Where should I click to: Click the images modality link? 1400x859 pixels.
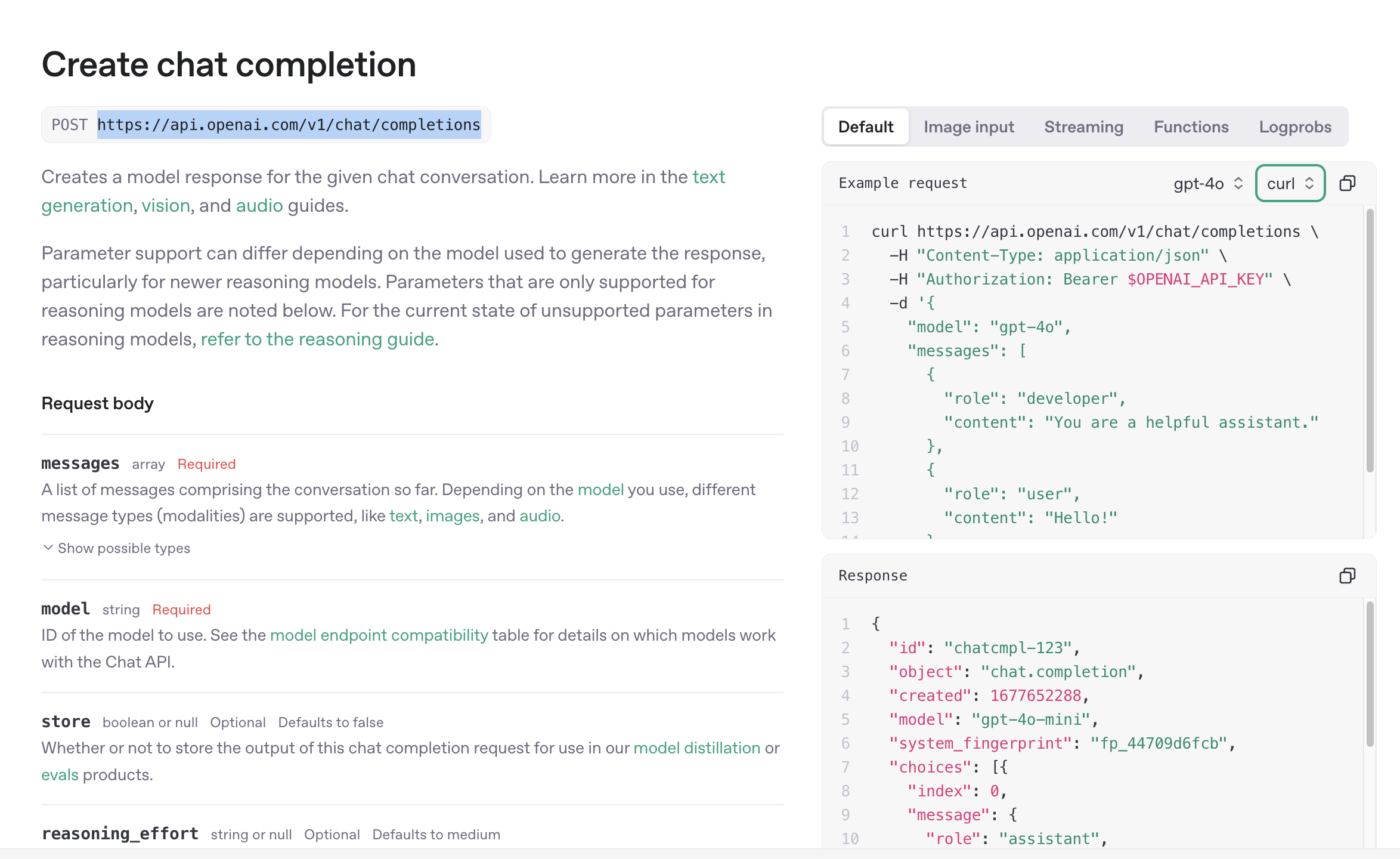click(x=452, y=516)
